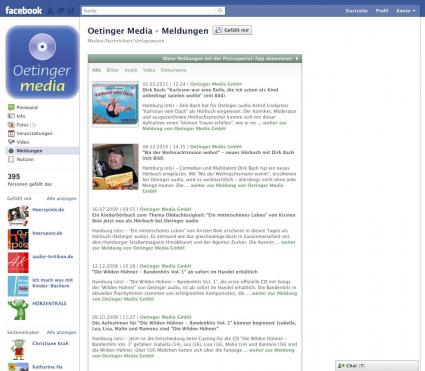The height and width of the screenshot is (371, 425).
Task: Go to Startseite in the header
Action: (356, 11)
